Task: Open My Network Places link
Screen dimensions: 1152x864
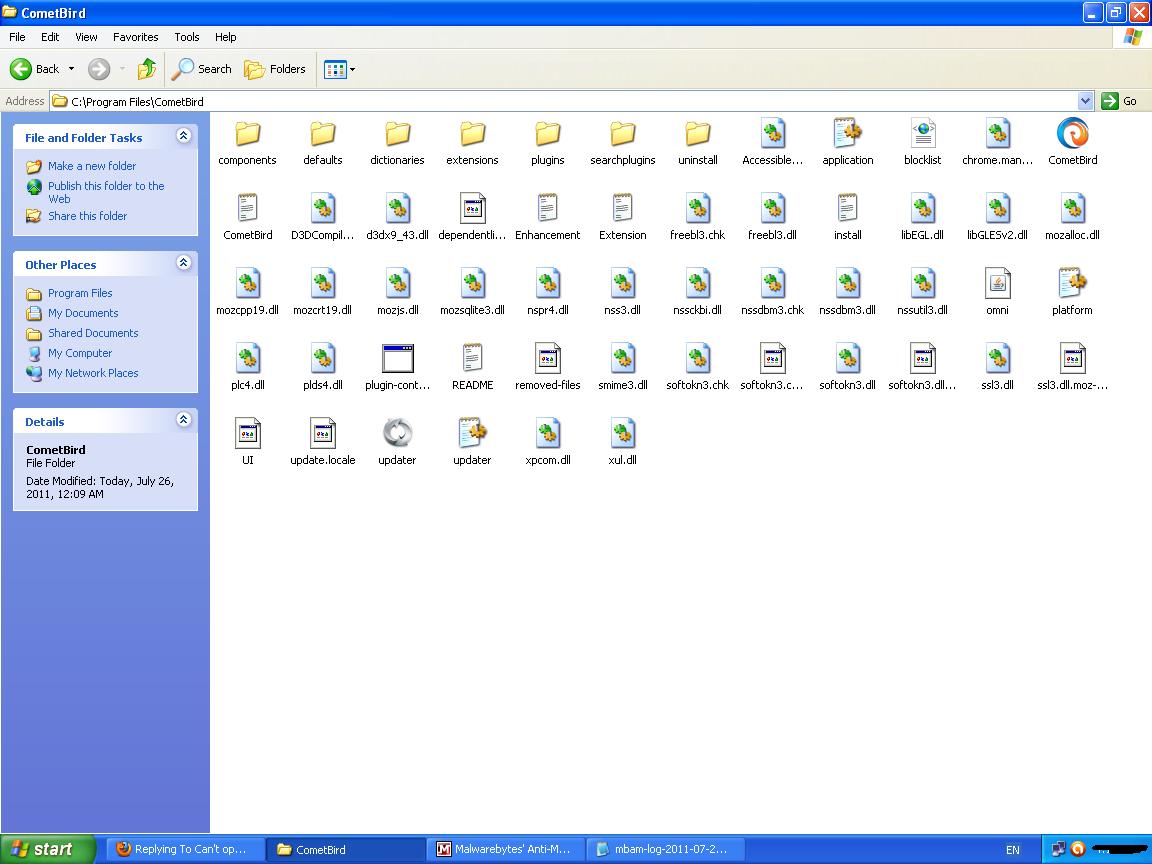Action: pyautogui.click(x=93, y=373)
